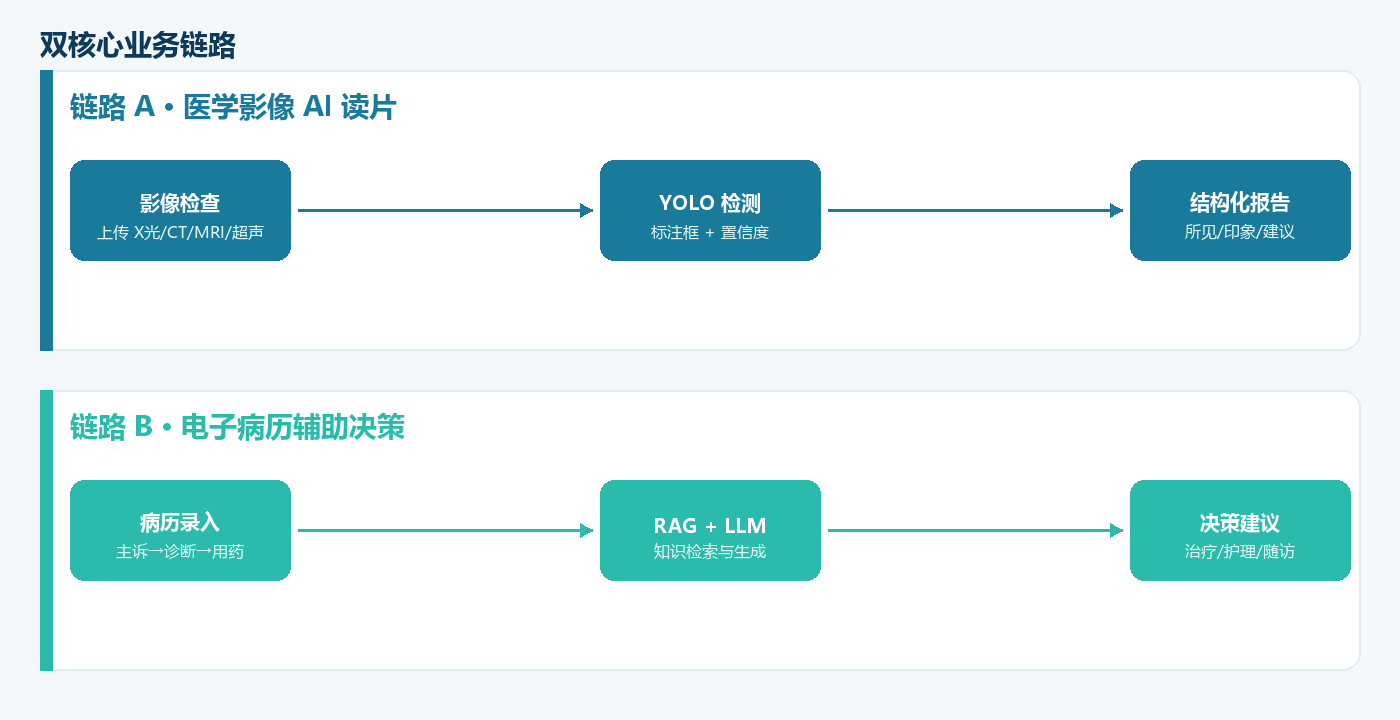Click arrow from RAG + LLM to 决策建议

pos(976,530)
